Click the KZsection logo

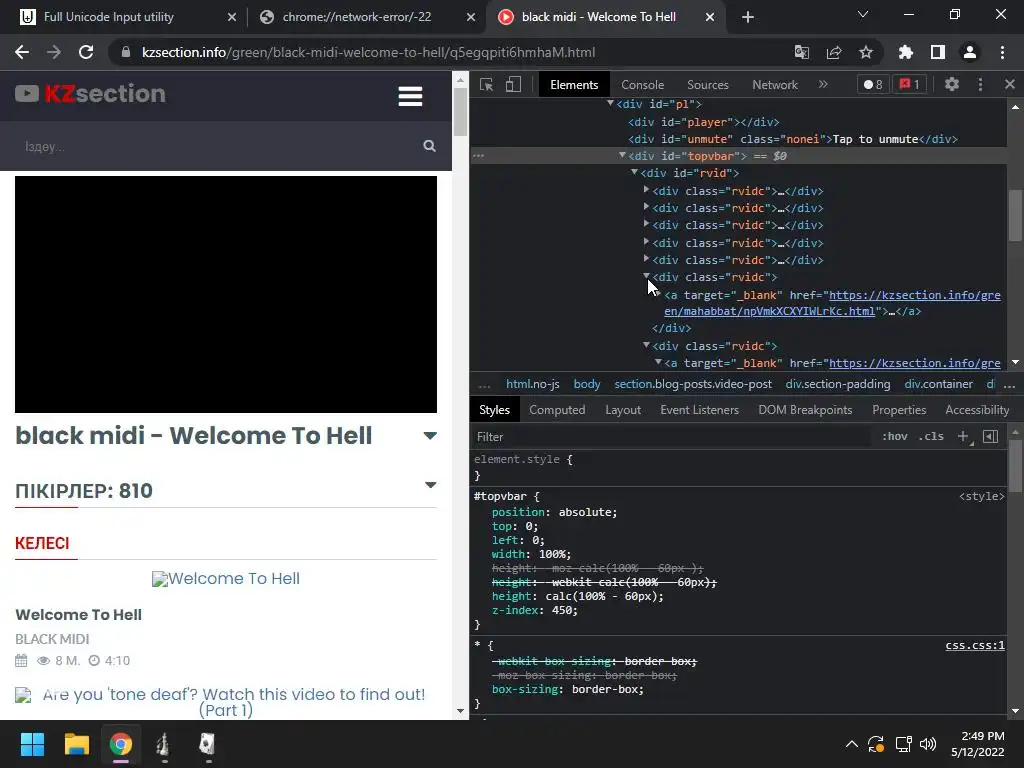[90, 93]
